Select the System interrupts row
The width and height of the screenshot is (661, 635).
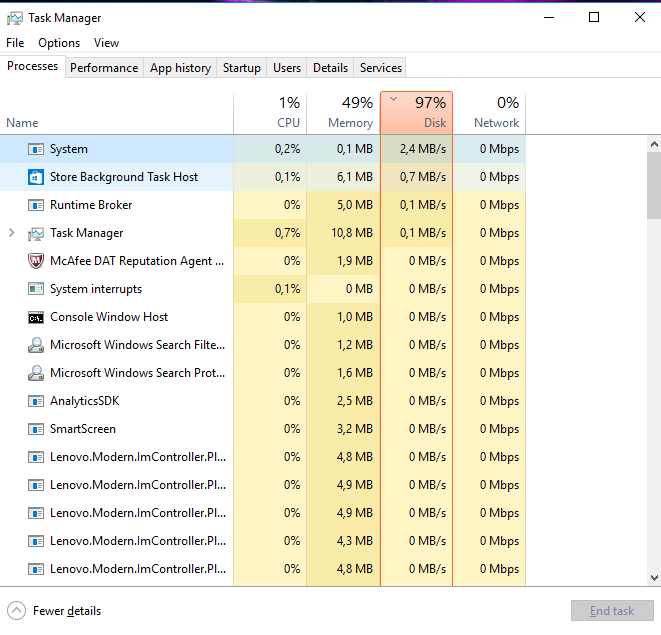[263, 289]
